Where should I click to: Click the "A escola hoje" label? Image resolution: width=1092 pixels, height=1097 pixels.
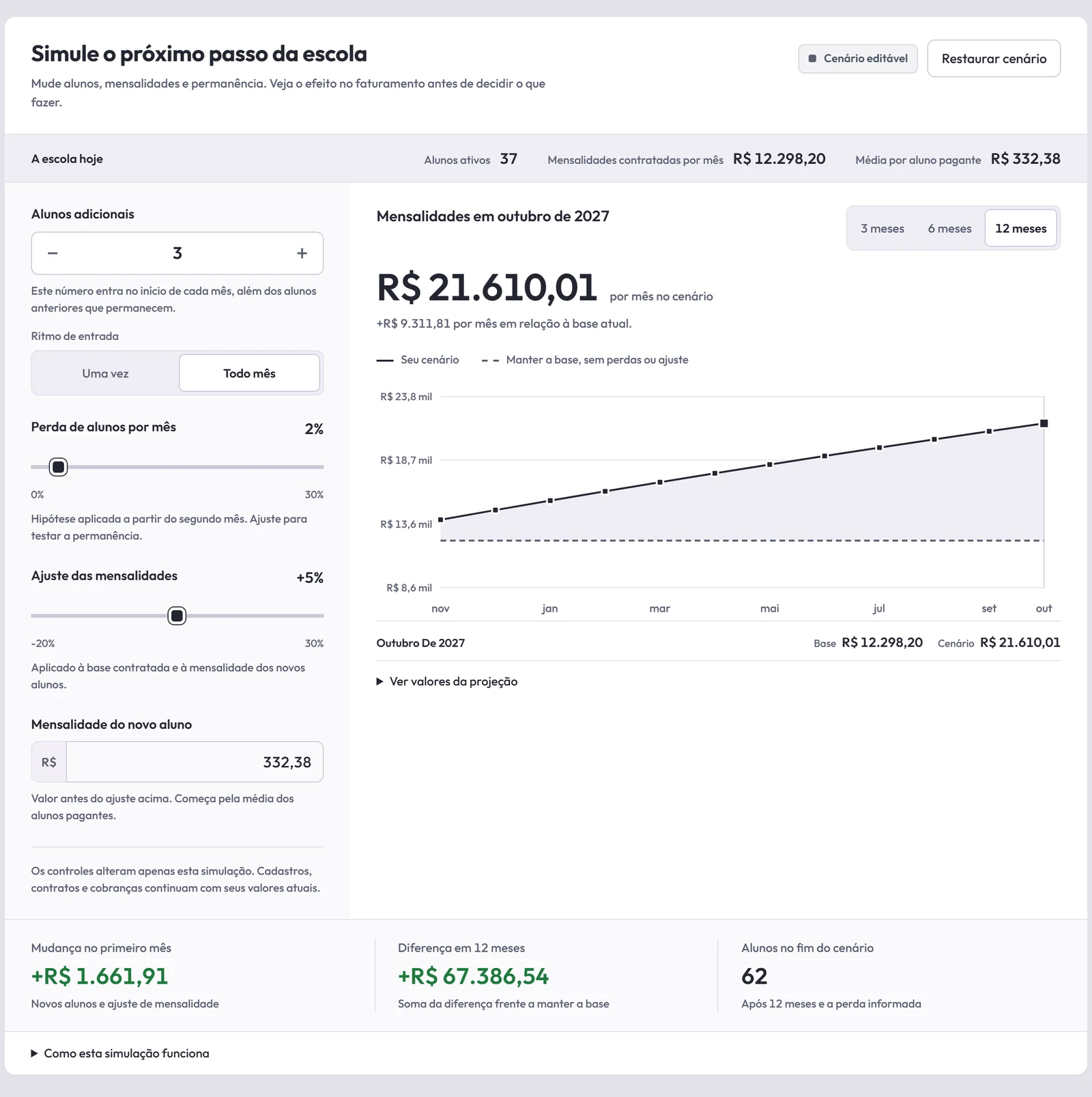pyautogui.click(x=67, y=159)
